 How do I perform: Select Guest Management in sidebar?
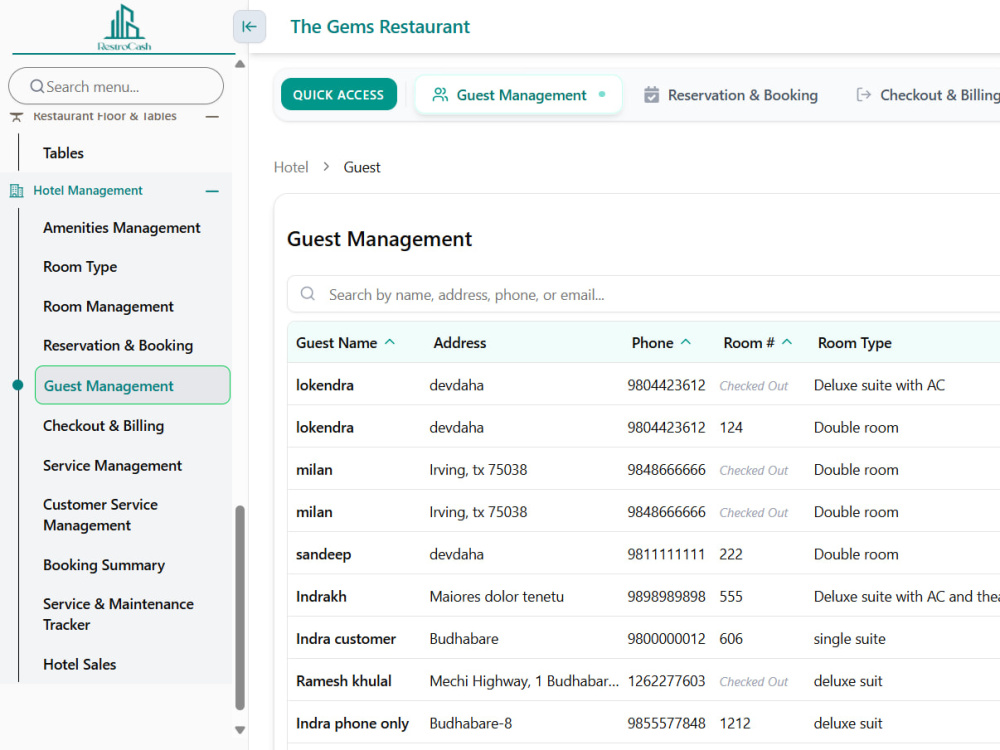tap(133, 385)
